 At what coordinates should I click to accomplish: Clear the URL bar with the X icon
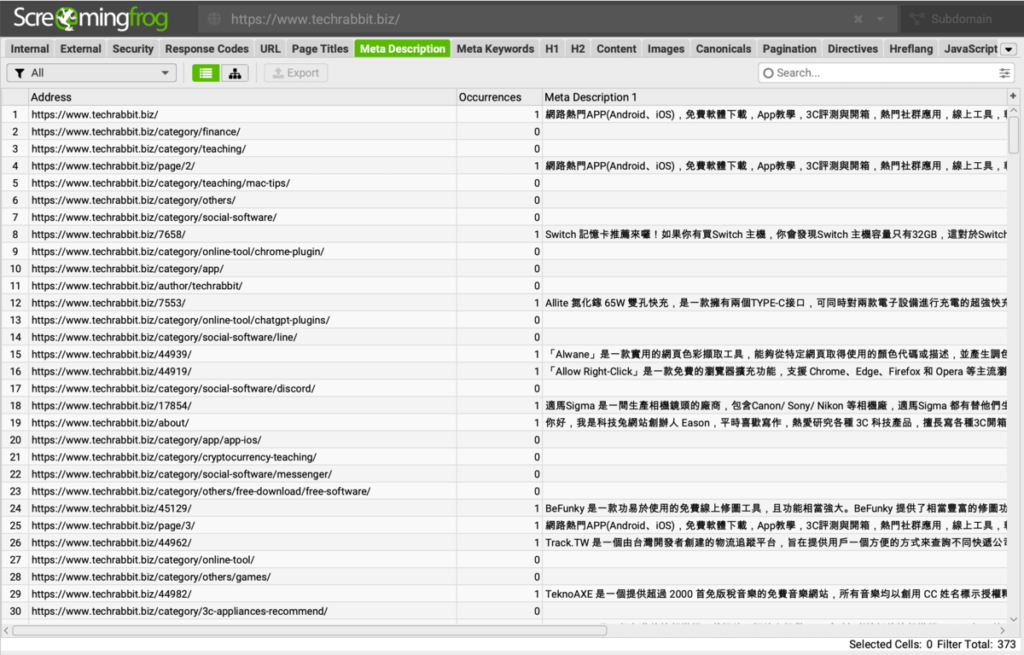click(x=858, y=20)
